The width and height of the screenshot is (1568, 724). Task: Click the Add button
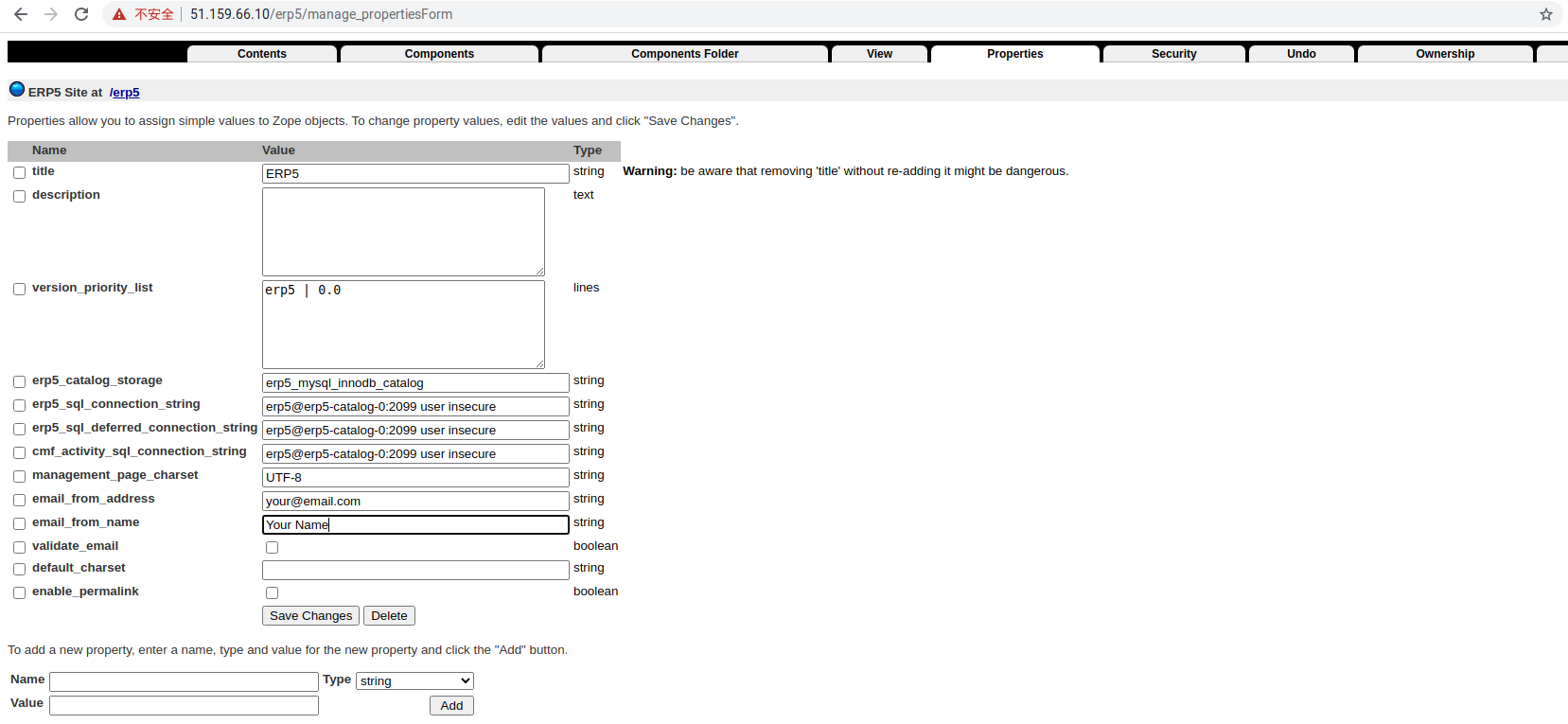click(451, 706)
